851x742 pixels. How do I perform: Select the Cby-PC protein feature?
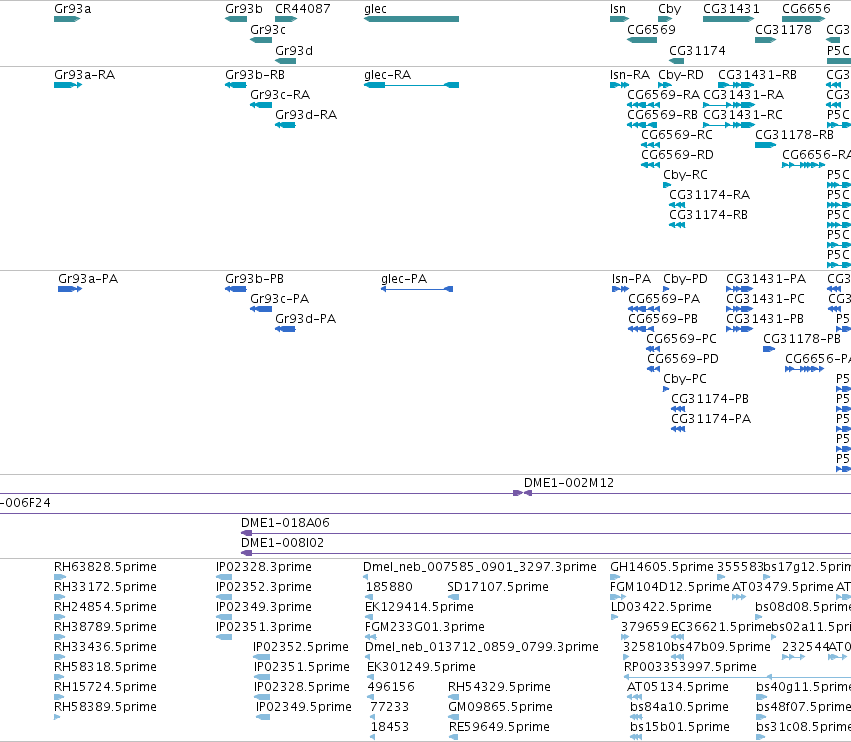666,389
